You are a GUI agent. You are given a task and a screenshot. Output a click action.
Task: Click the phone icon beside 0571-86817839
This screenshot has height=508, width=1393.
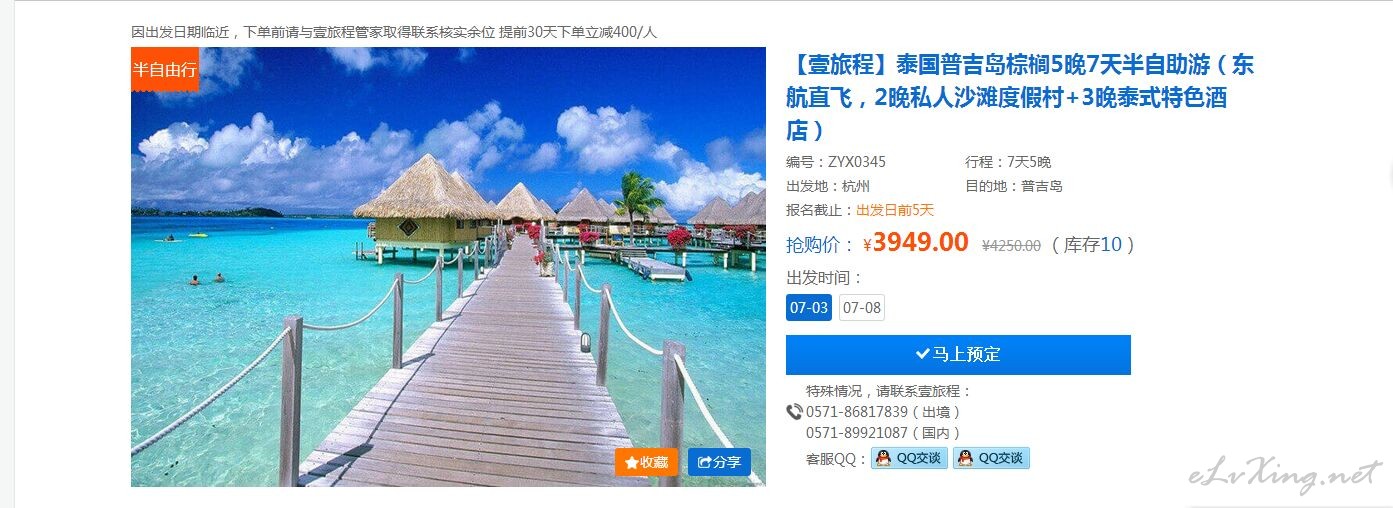(795, 412)
